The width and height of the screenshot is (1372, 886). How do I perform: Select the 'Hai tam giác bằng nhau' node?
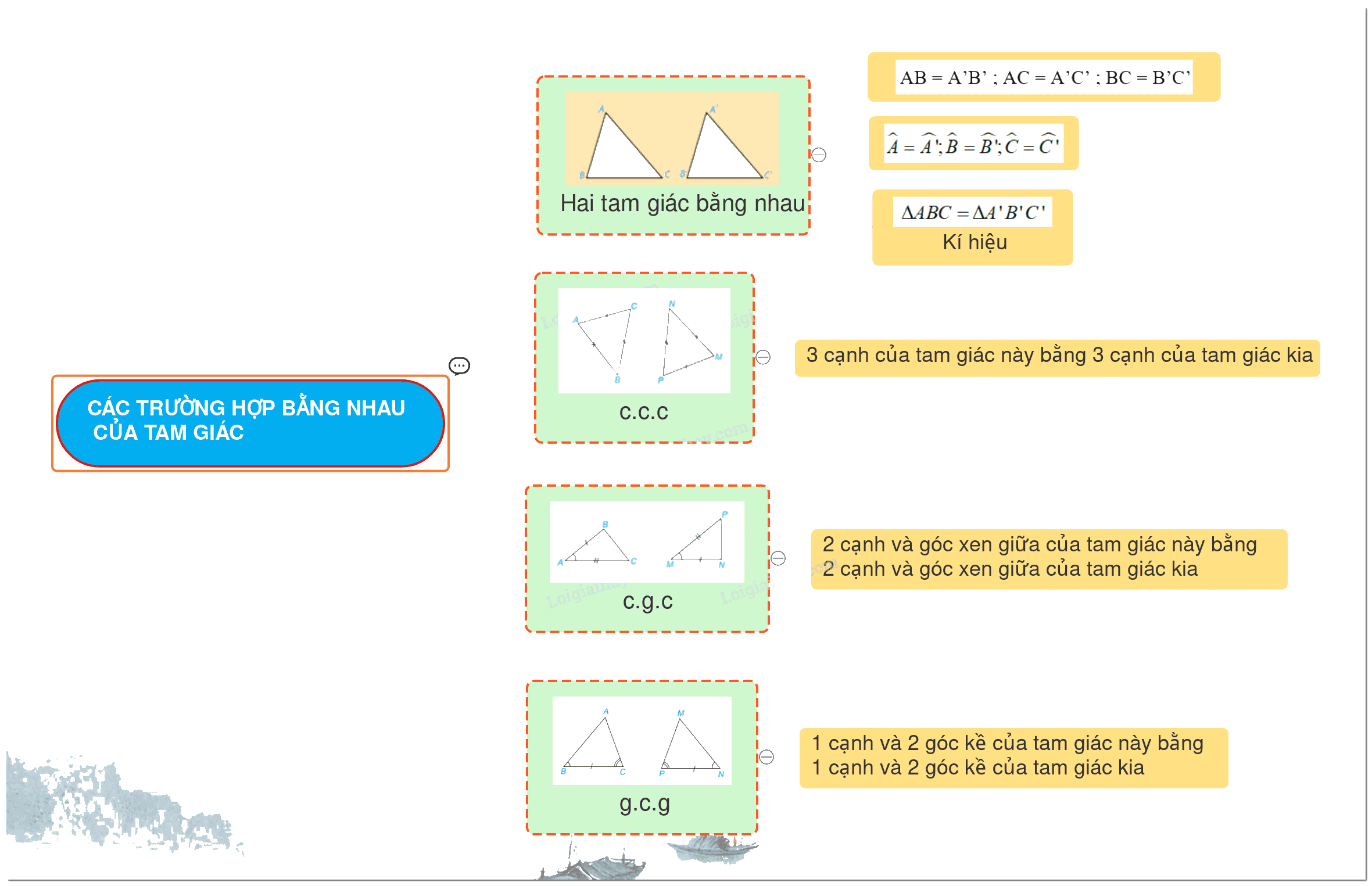point(673,155)
